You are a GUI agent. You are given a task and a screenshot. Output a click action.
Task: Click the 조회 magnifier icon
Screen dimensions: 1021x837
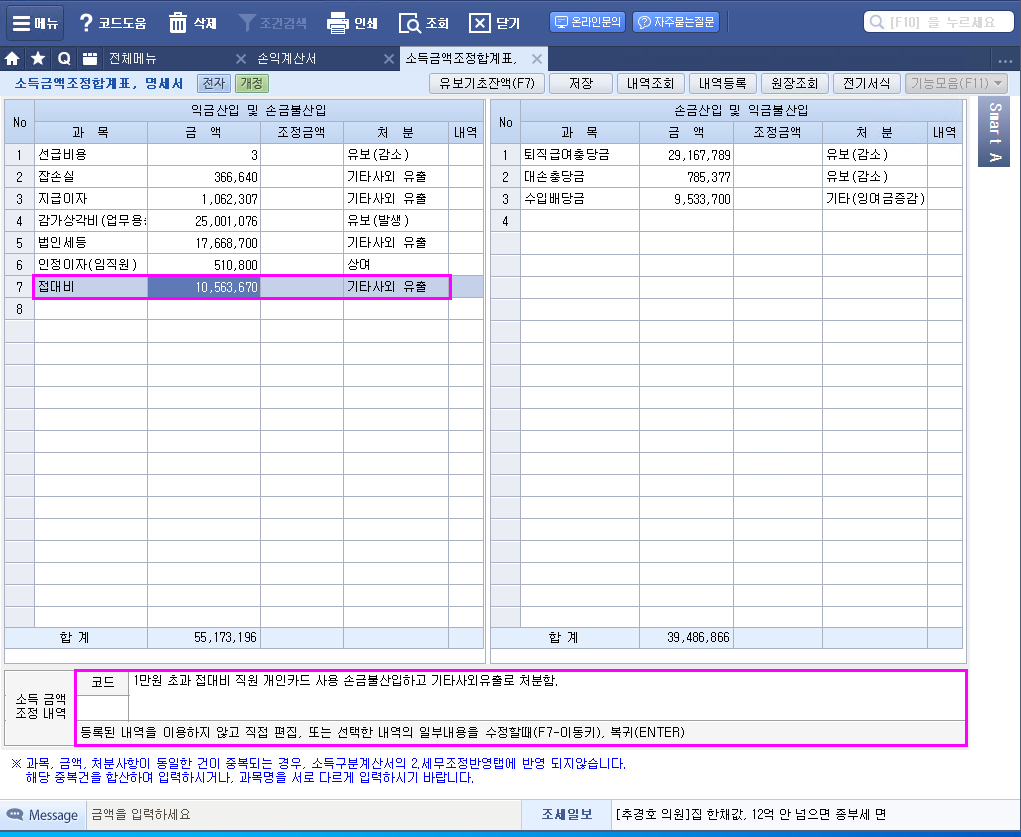[410, 22]
